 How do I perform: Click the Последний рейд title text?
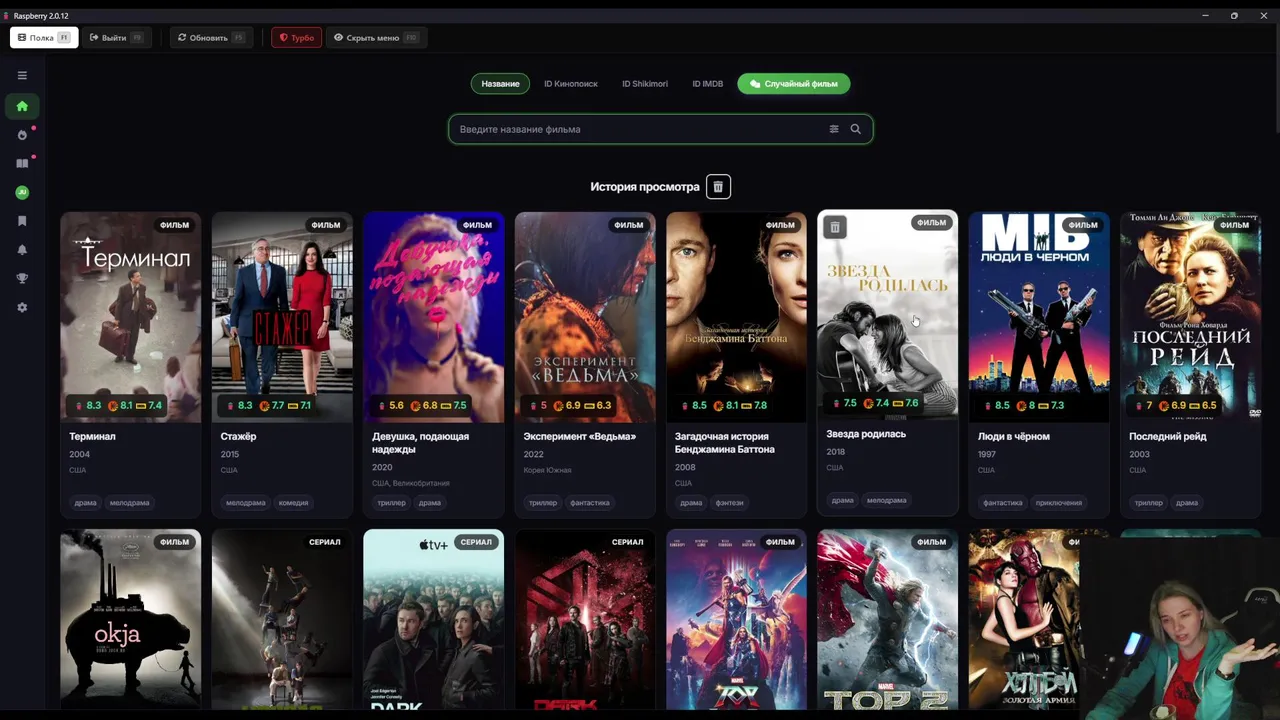coord(1168,437)
